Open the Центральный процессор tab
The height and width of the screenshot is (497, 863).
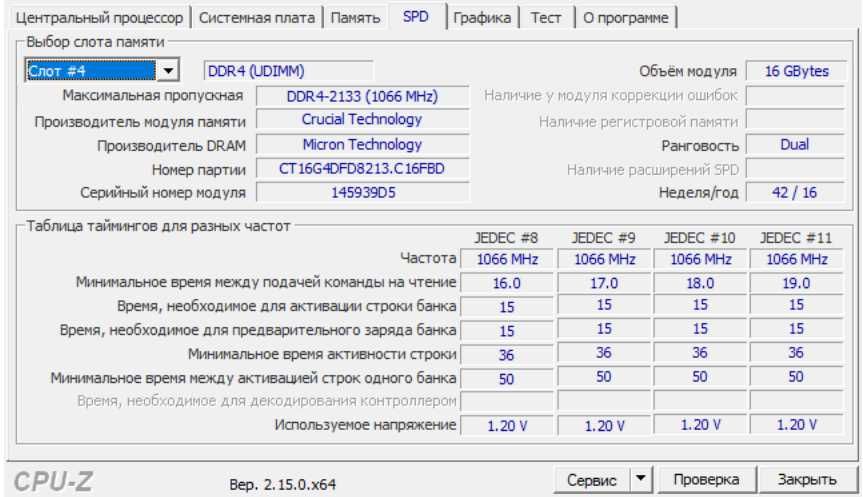click(x=99, y=18)
